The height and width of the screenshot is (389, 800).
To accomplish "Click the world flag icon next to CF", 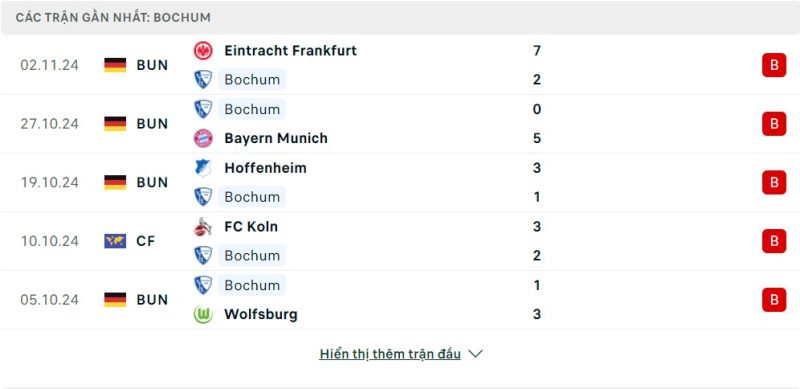I will (x=115, y=241).
